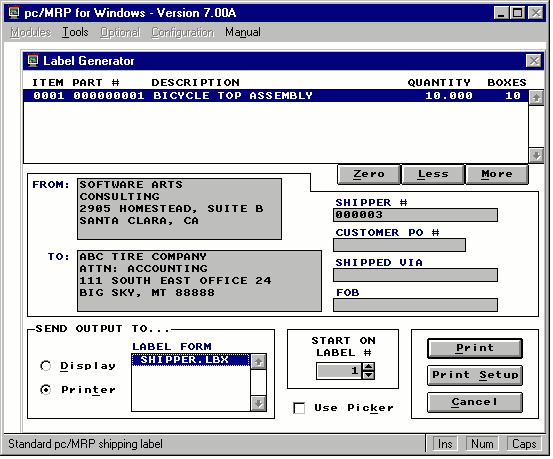Click the CUSTOMER PO # field
Viewport: 553px width, 459px height.
pos(400,245)
